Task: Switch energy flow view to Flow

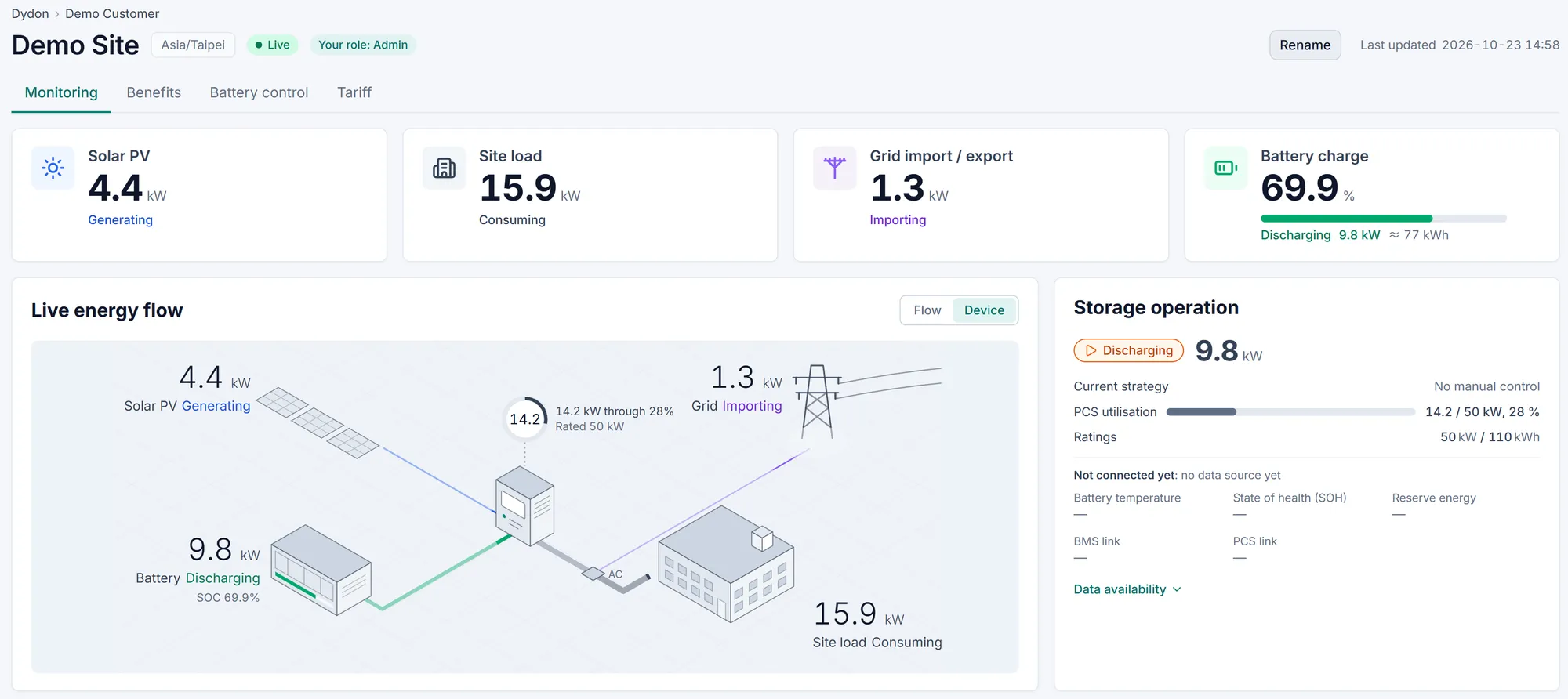Action: pos(927,310)
